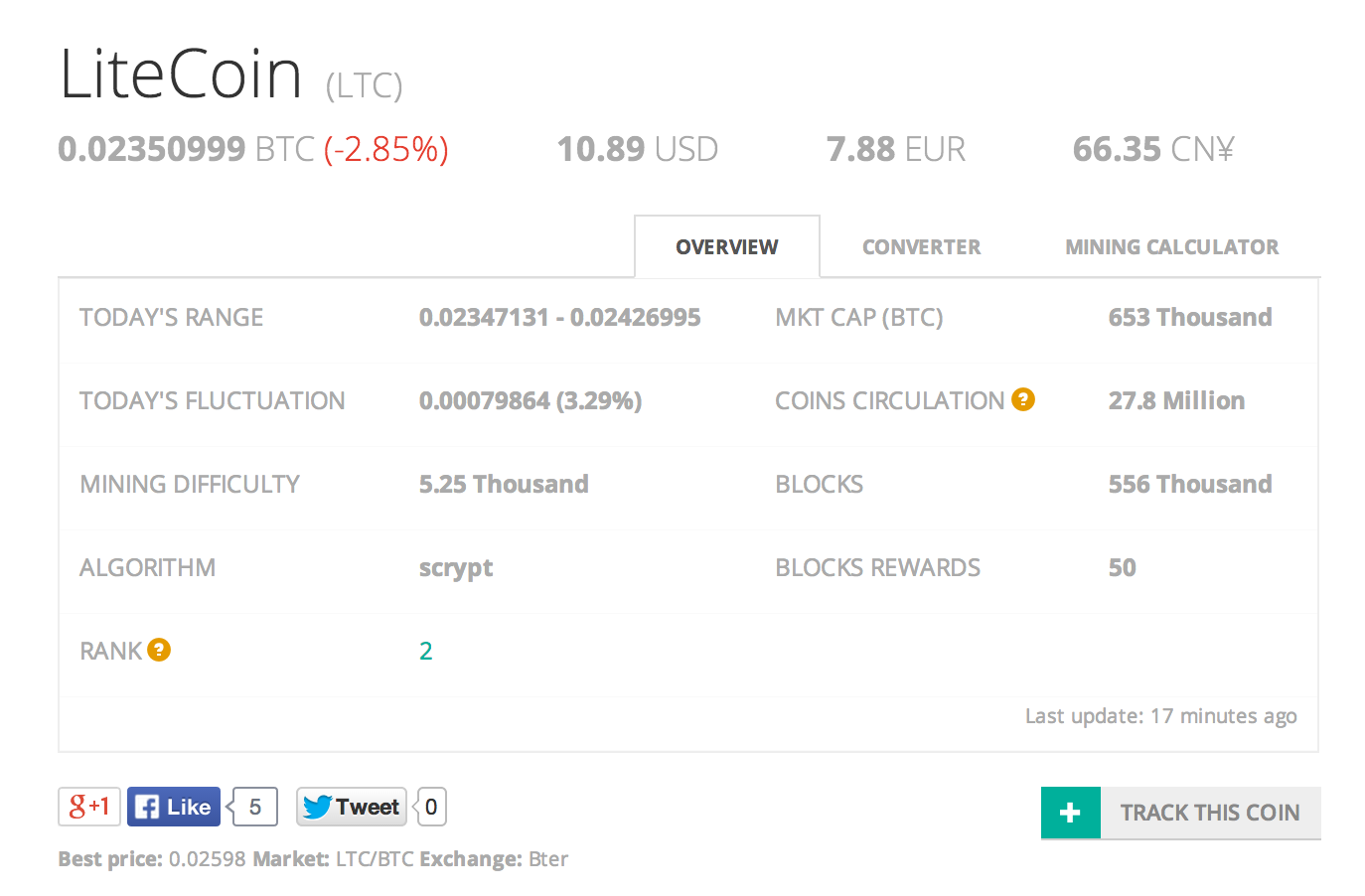Viewport: 1365px width, 896px height.
Task: Click the 10.89 USD price
Action: click(x=637, y=149)
